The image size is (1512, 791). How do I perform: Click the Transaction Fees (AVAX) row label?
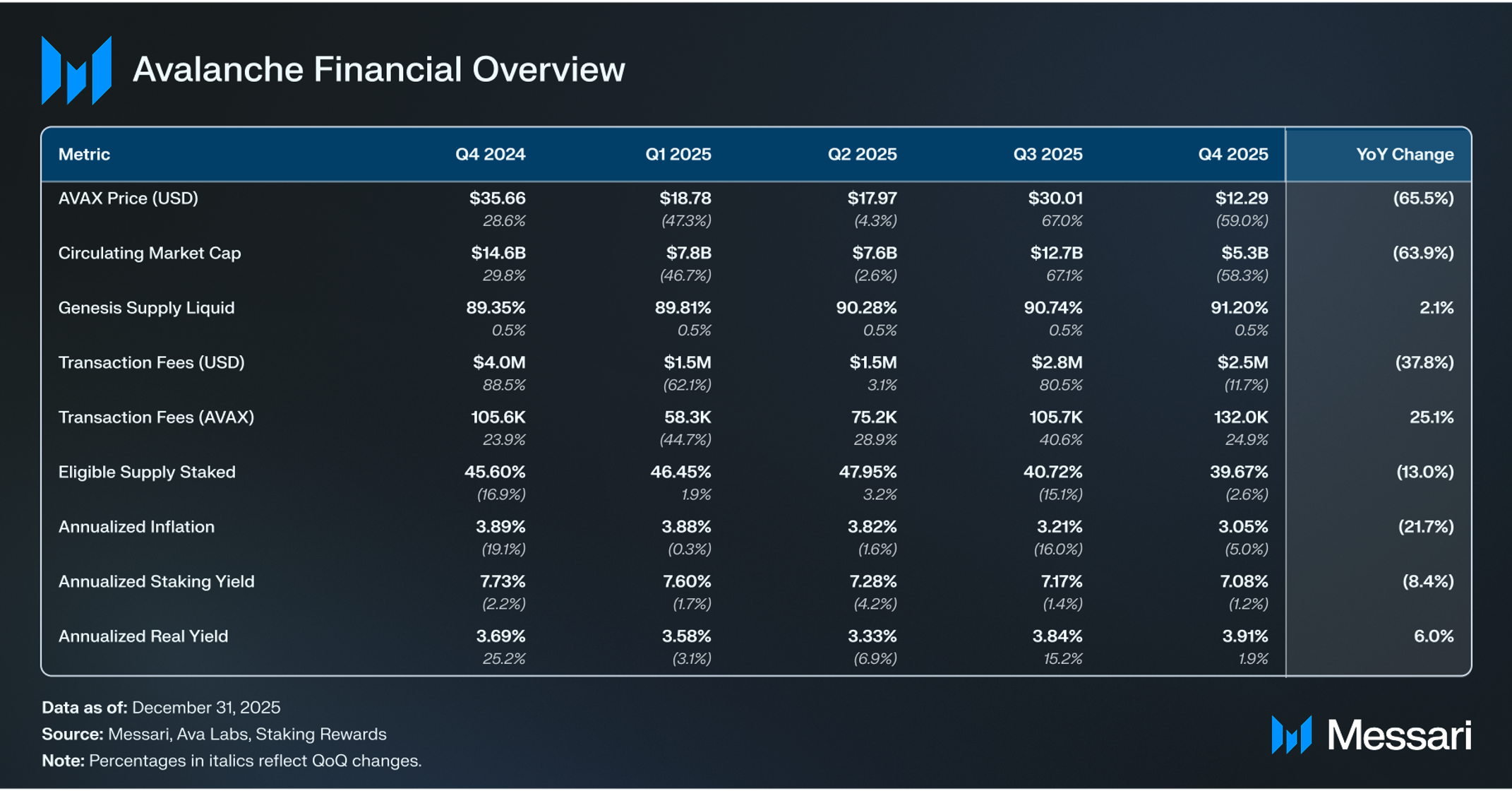pos(156,417)
